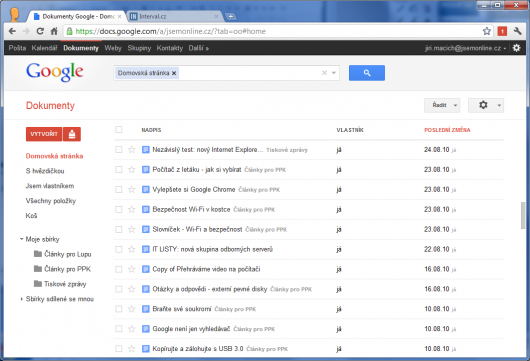
Task: Toggle the select-all checkbox in header
Action: point(119,129)
